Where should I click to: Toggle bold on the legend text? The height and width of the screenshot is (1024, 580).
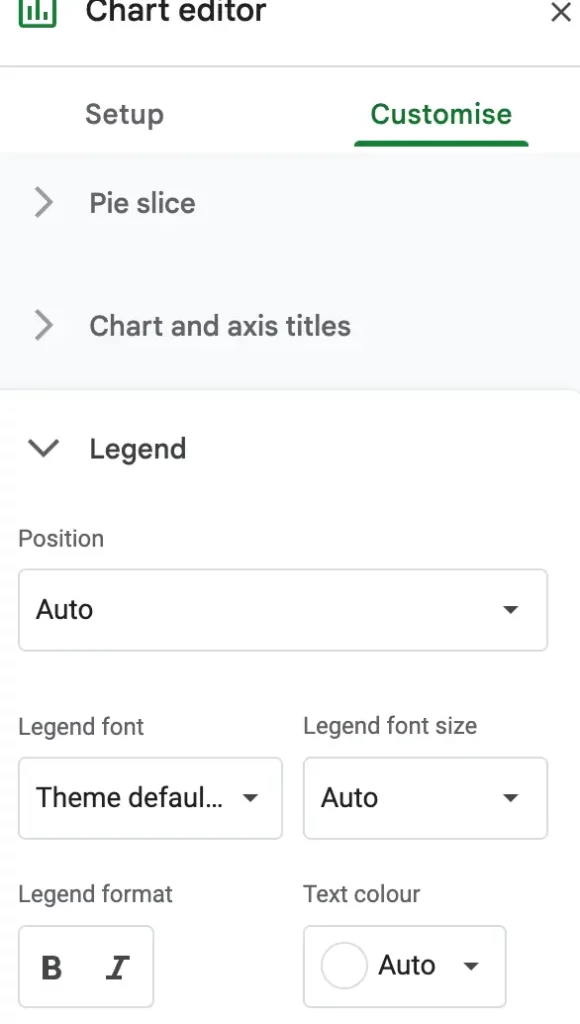tap(50, 966)
